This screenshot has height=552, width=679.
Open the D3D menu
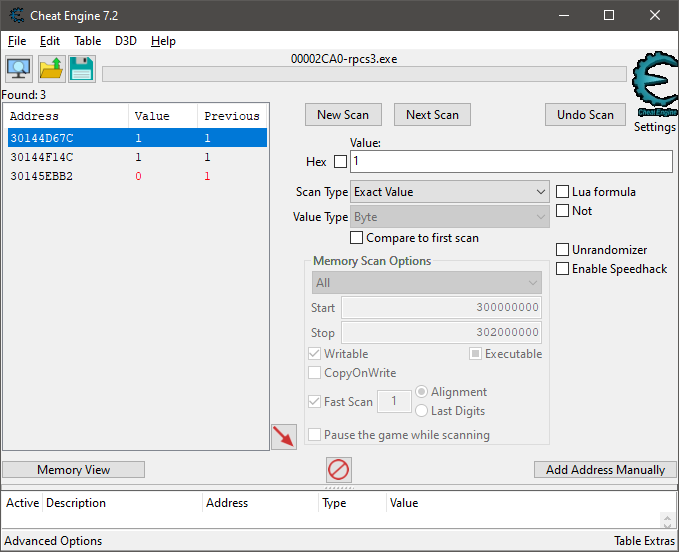[126, 41]
